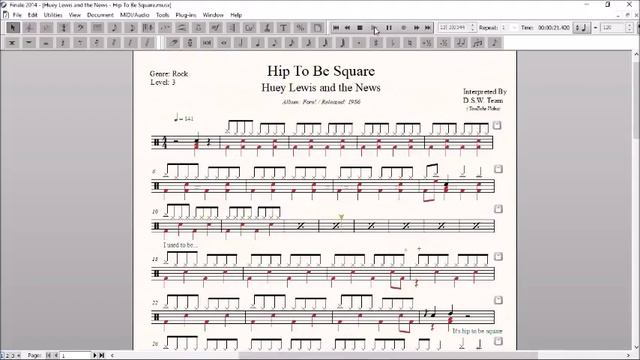The height and width of the screenshot is (360, 640).
Task: Choose the quarter note duration
Action: tap(258, 42)
